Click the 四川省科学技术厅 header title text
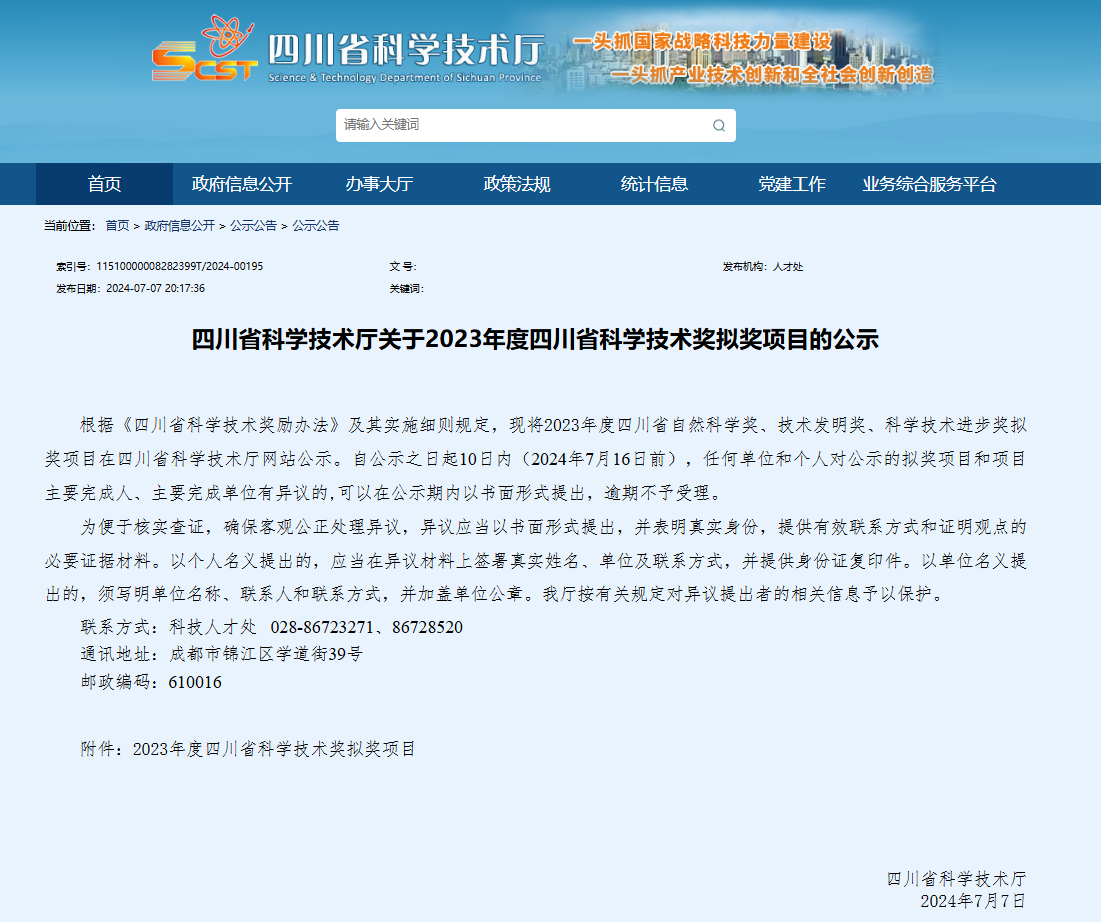This screenshot has height=922, width=1101. 405,50
